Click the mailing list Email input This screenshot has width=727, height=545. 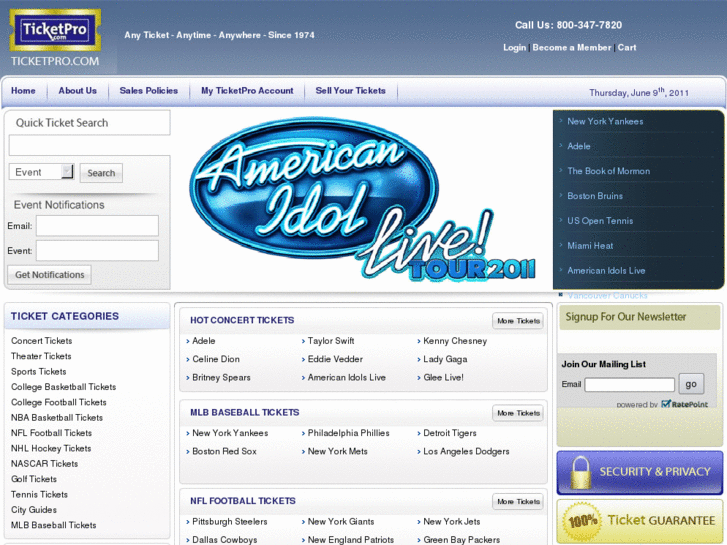(x=630, y=385)
